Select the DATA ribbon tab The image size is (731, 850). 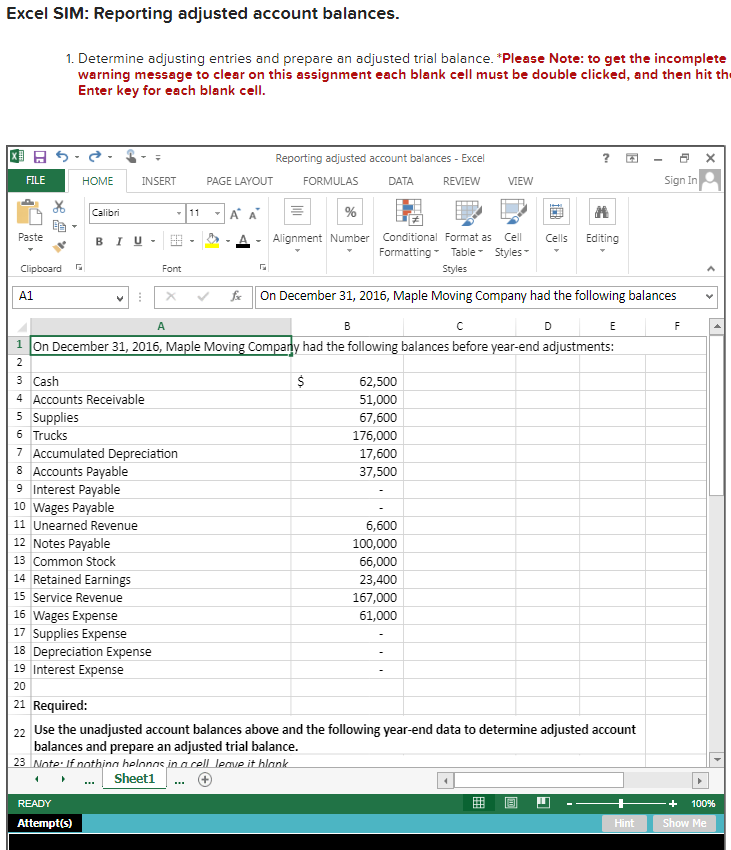click(x=401, y=181)
